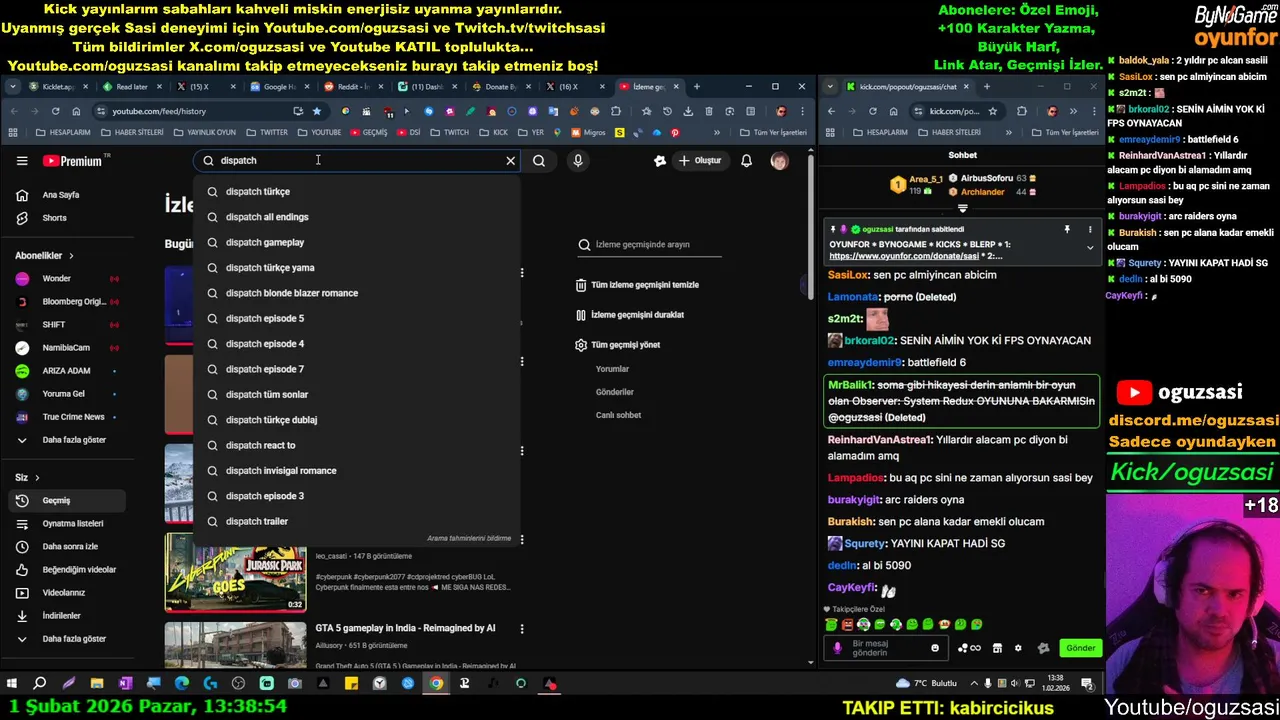Choose dispatch invisigal romance suggestion
This screenshot has width=1280, height=720.
(x=358, y=470)
